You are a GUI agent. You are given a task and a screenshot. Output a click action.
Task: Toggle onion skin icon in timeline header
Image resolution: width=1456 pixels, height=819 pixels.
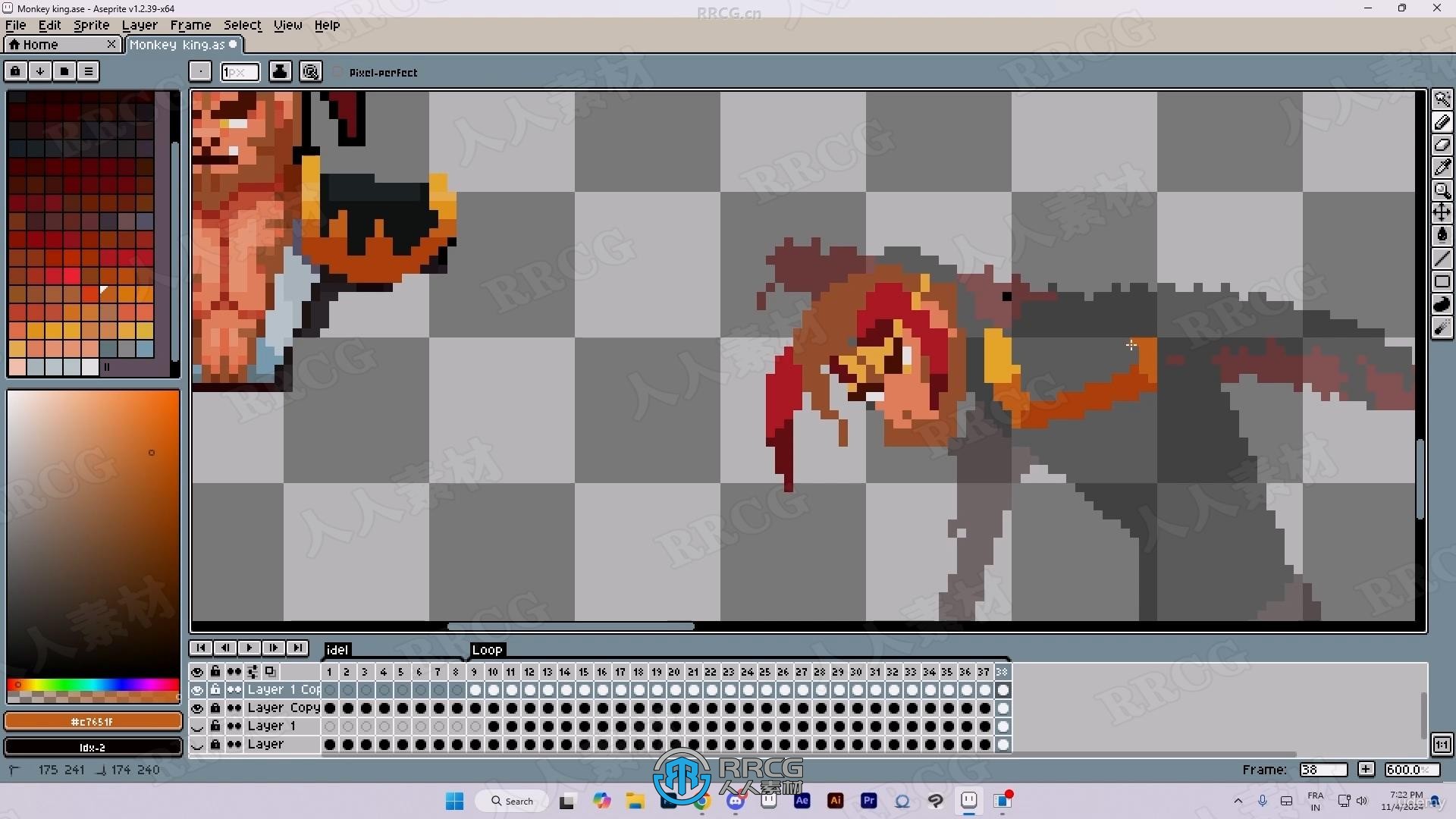pyautogui.click(x=269, y=672)
